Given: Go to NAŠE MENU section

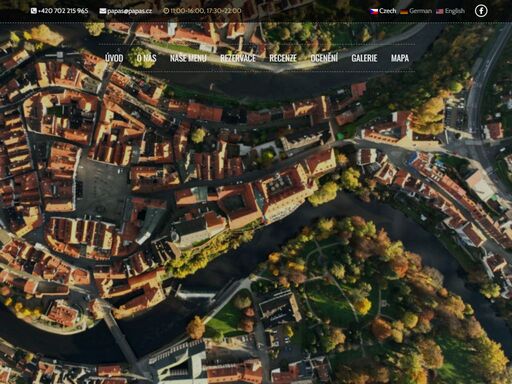Looking at the screenshot, I should coord(188,58).
